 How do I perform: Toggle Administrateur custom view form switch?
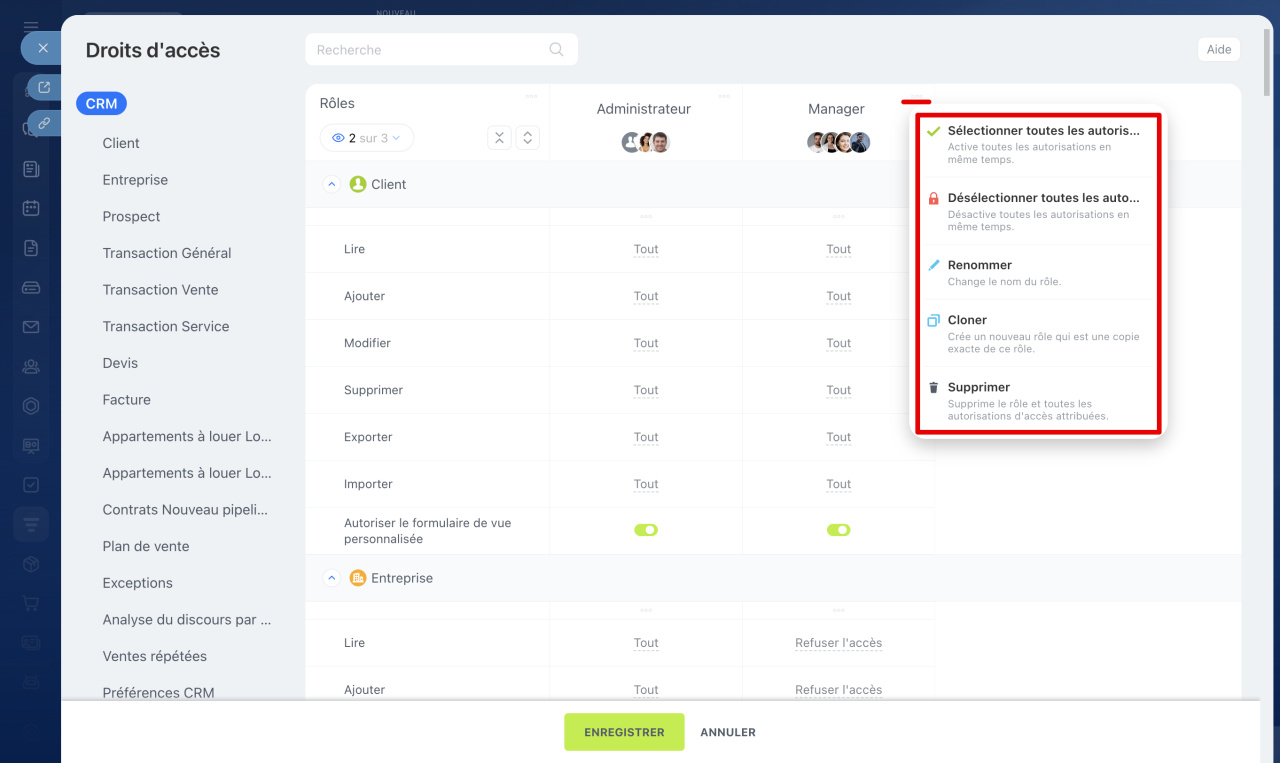(646, 530)
